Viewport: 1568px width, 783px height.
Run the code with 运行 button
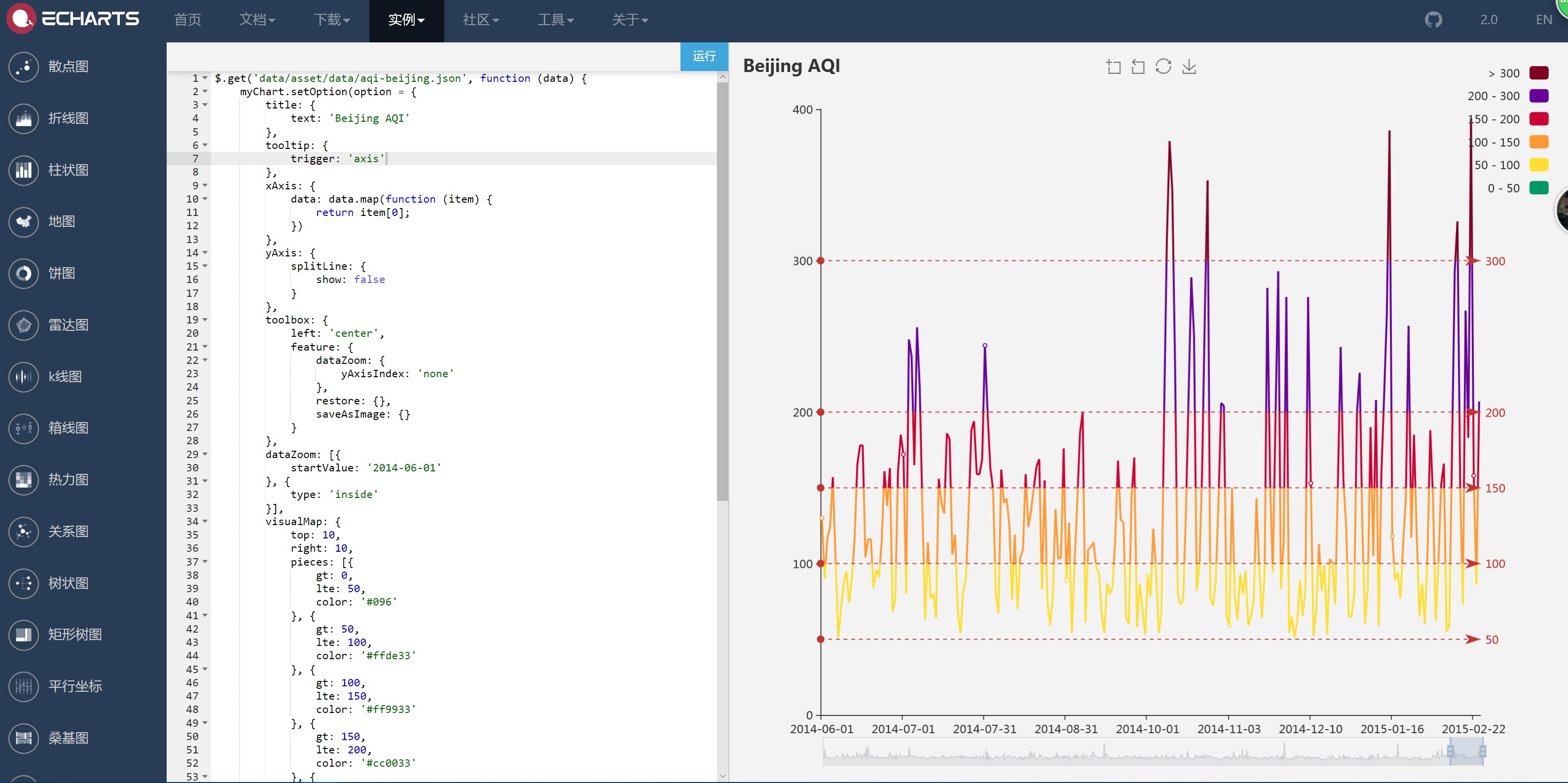click(x=704, y=56)
